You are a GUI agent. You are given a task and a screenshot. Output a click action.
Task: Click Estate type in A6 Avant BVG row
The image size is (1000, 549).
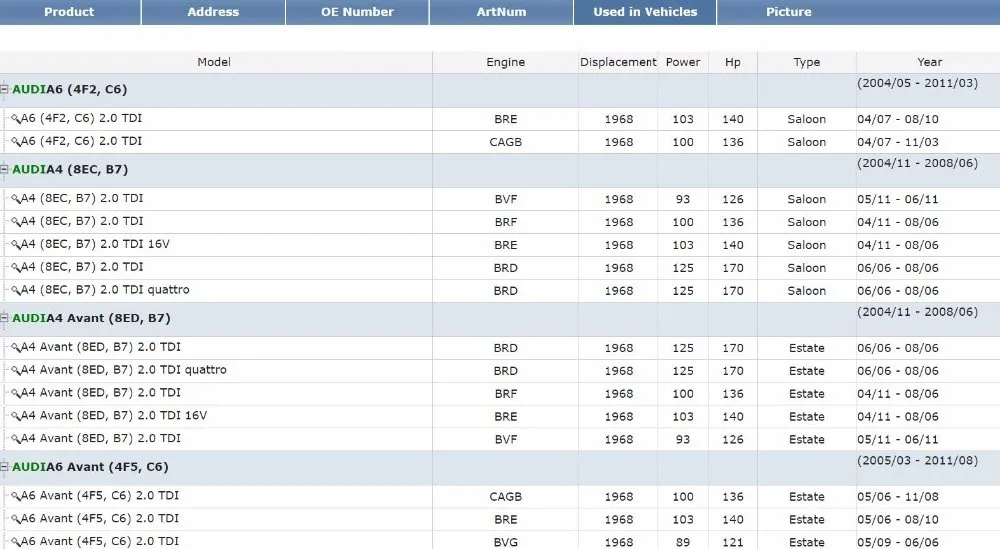(807, 543)
